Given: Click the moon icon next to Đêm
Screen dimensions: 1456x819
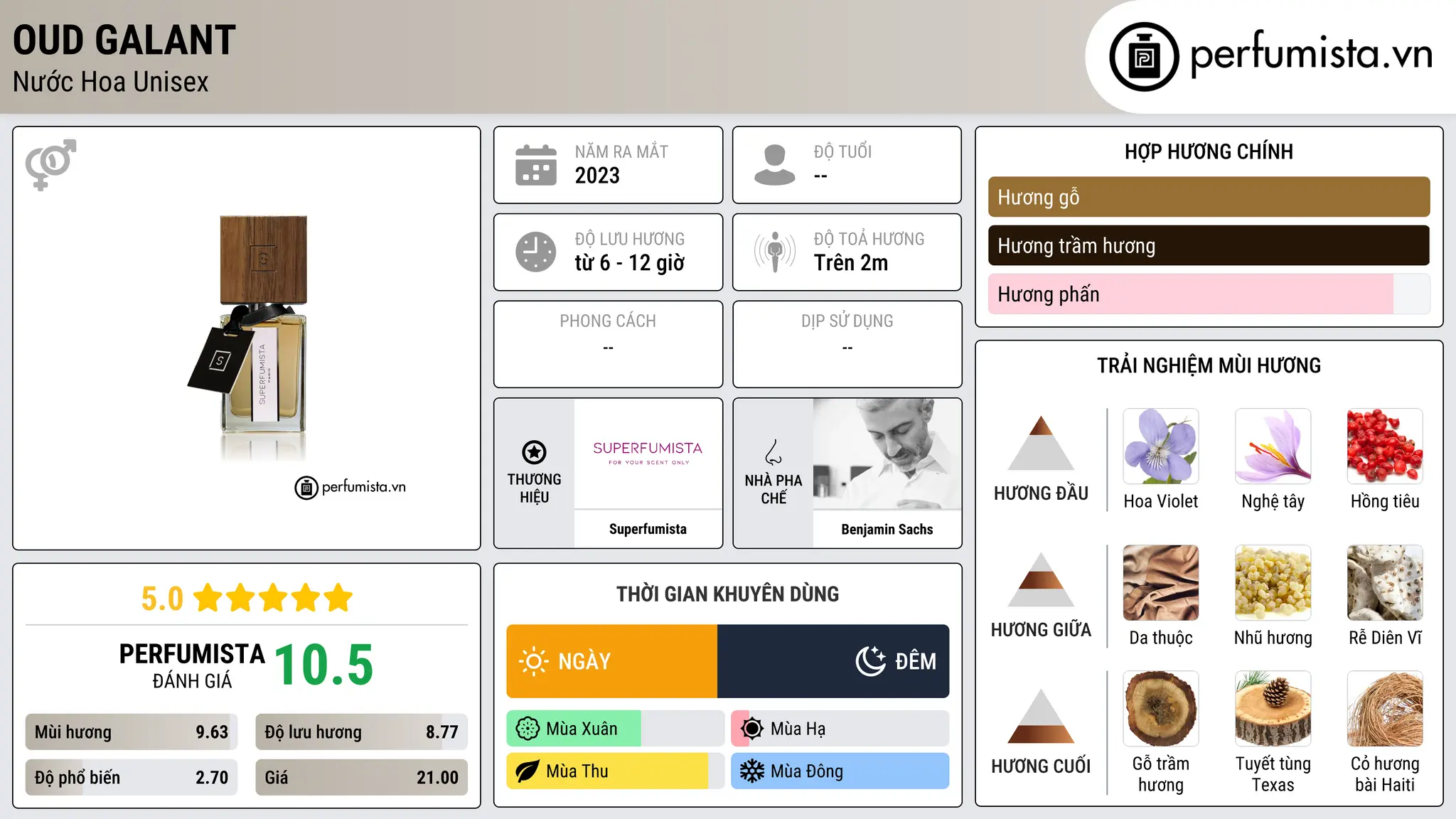Looking at the screenshot, I should 871,661.
